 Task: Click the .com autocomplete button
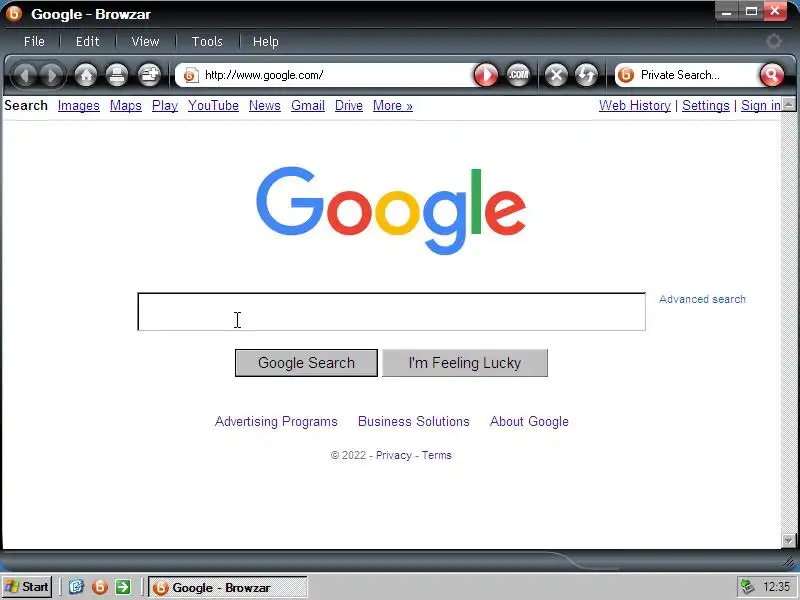coord(518,76)
